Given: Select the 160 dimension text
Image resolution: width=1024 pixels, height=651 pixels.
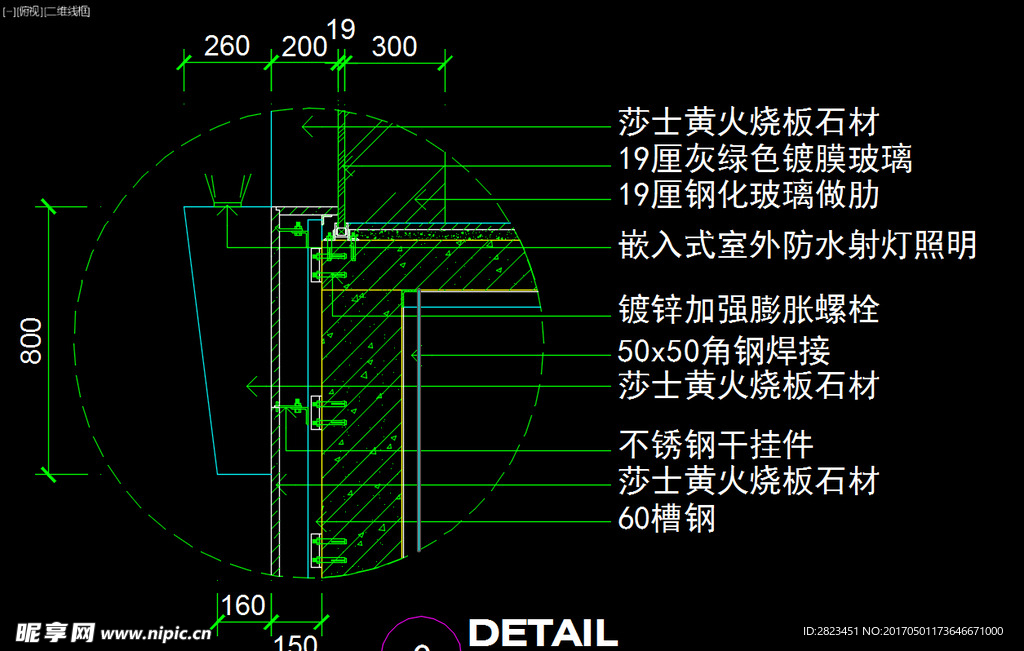Looking at the screenshot, I should click(243, 605).
